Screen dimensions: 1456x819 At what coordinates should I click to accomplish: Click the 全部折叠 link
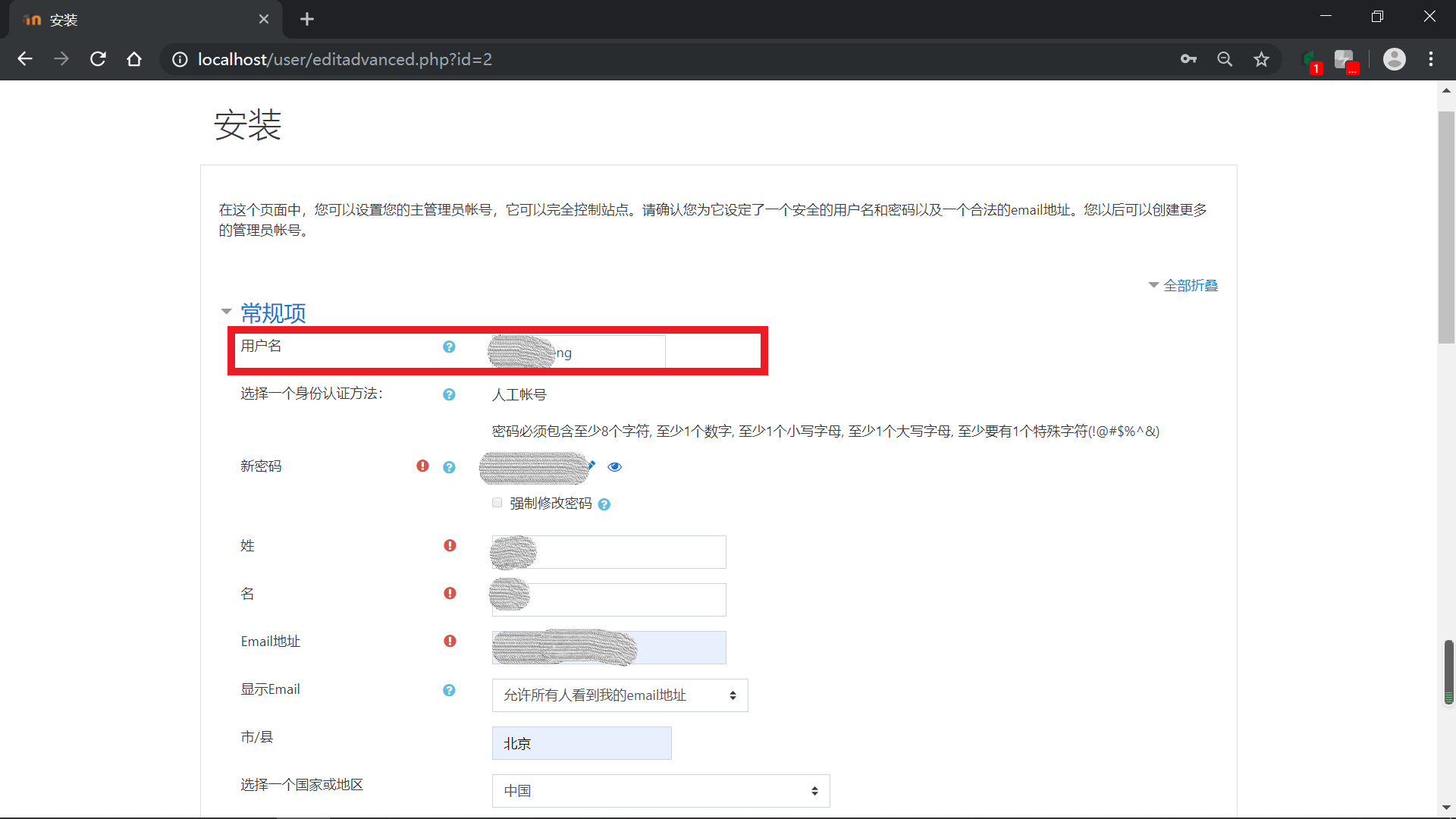tap(1191, 285)
